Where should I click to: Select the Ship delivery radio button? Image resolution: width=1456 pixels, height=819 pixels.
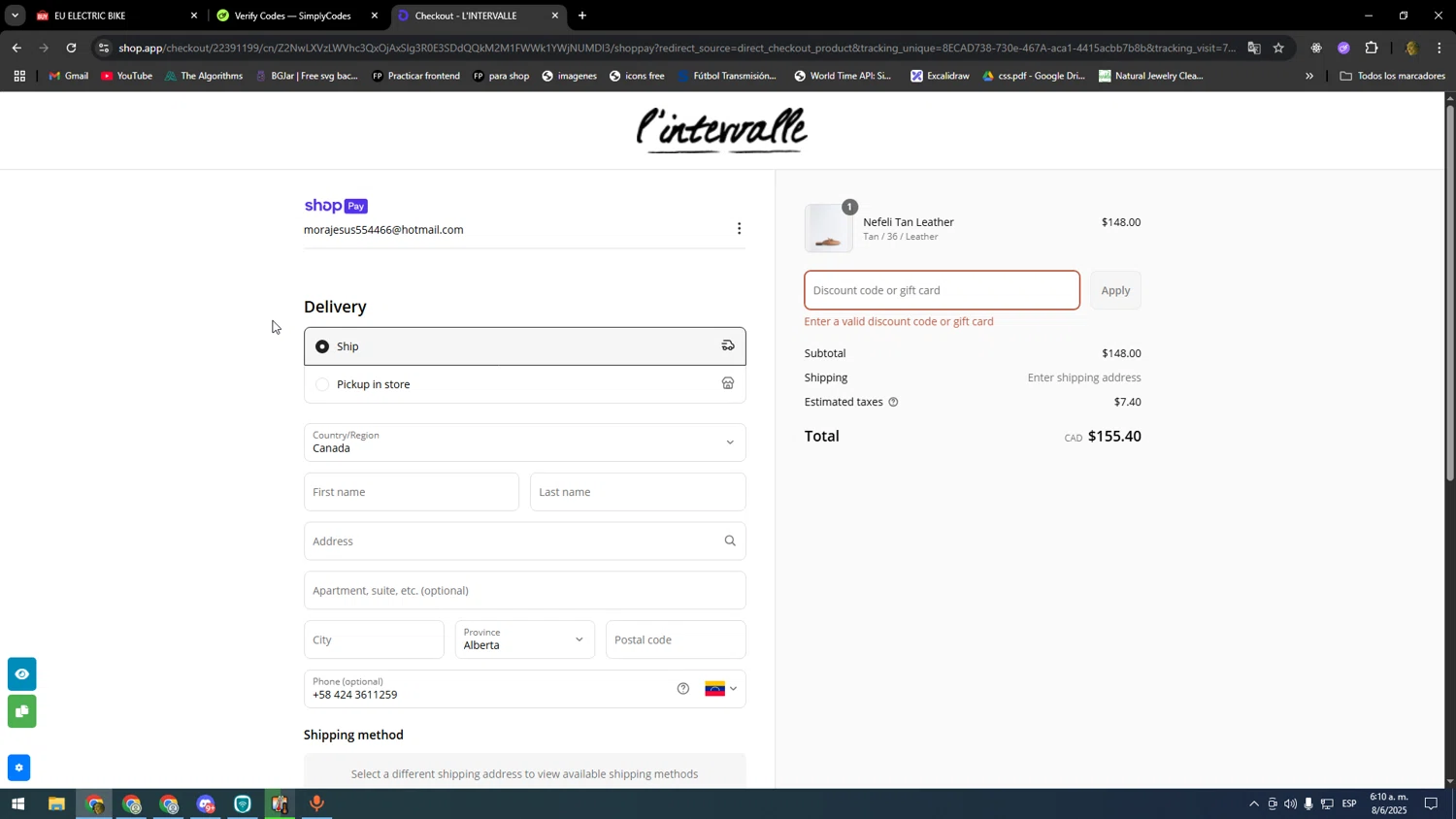pyautogui.click(x=322, y=346)
